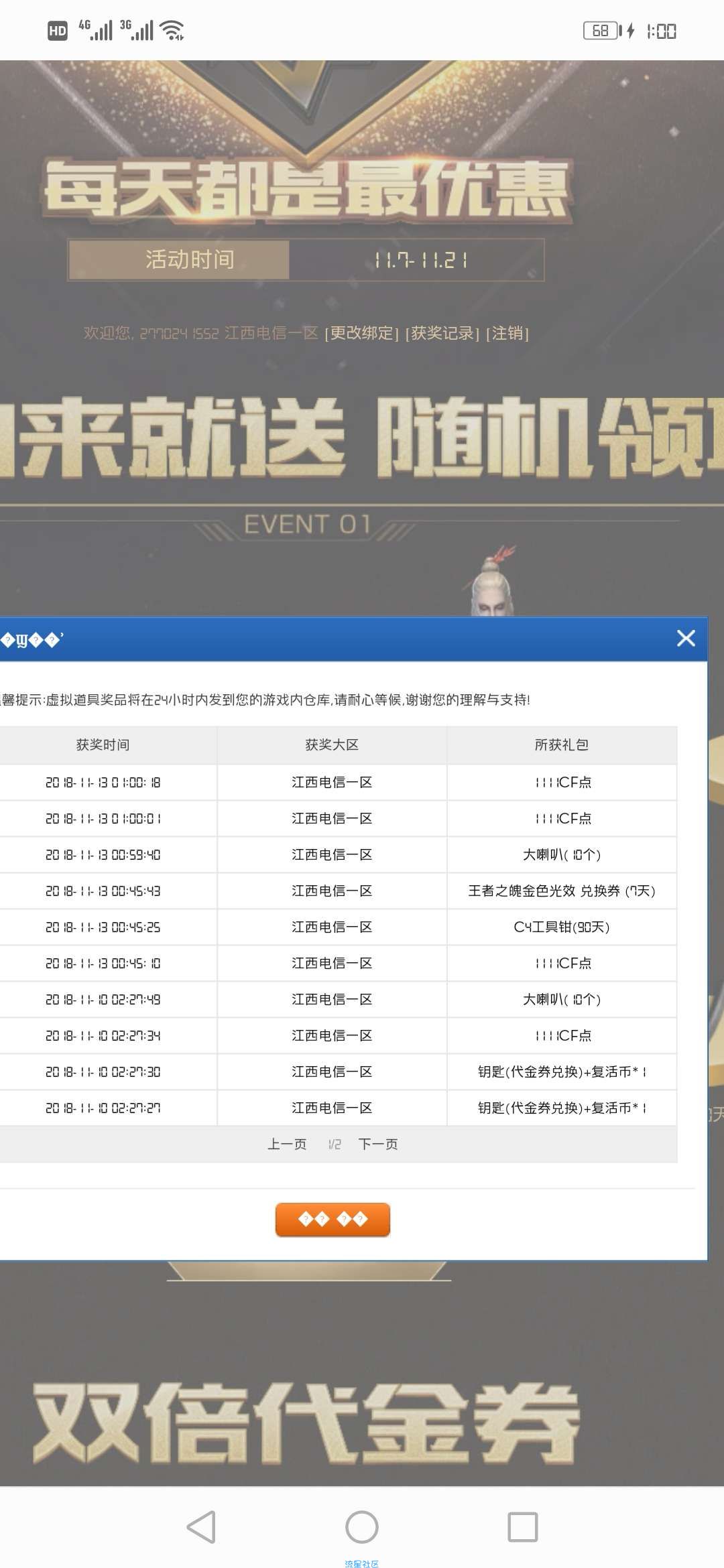Image resolution: width=724 pixels, height=1568 pixels.
Task: Open the 获奖记录 link
Action: click(x=442, y=333)
